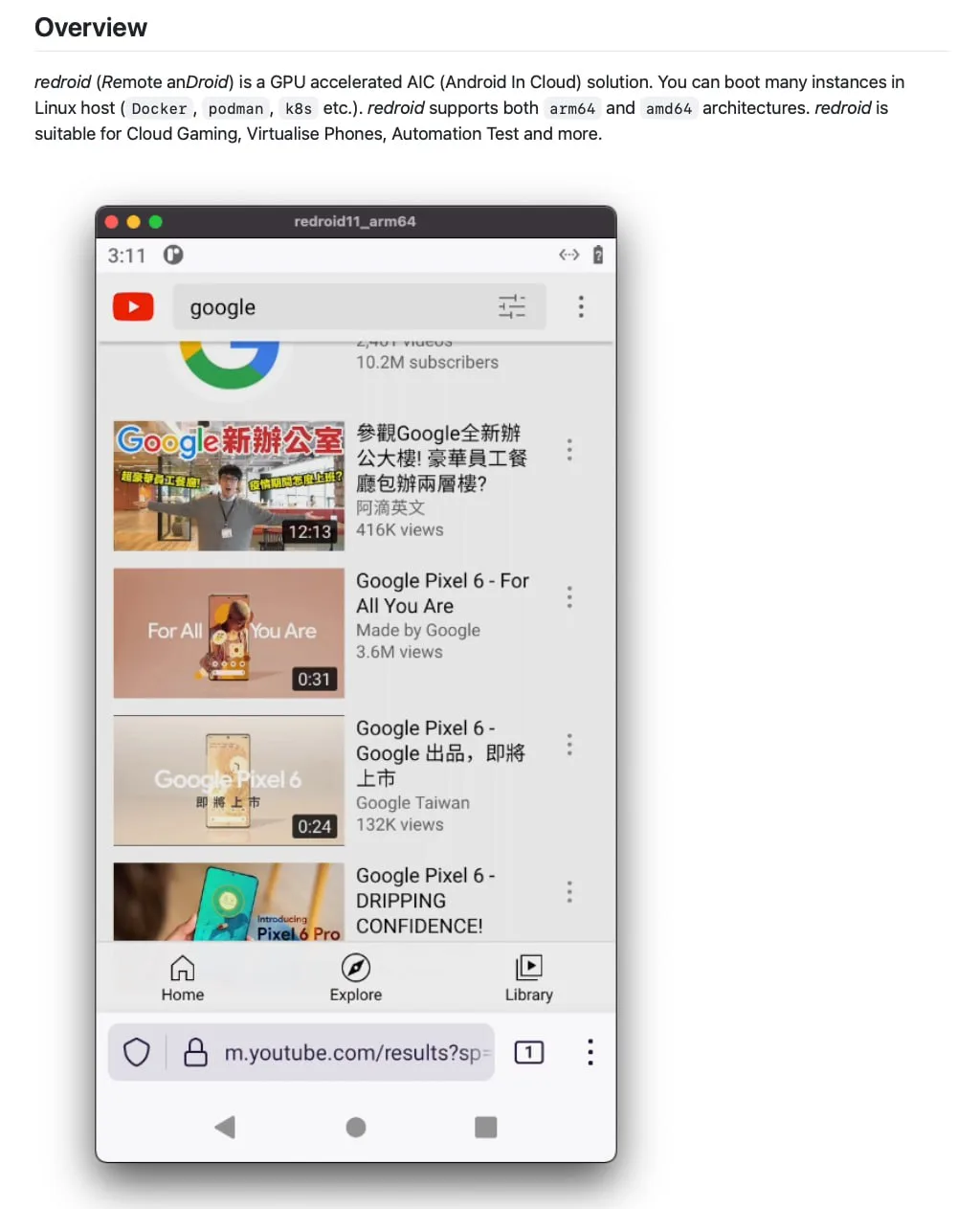Open the Library tab
The width and height of the screenshot is (980, 1209).
pyautogui.click(x=529, y=978)
